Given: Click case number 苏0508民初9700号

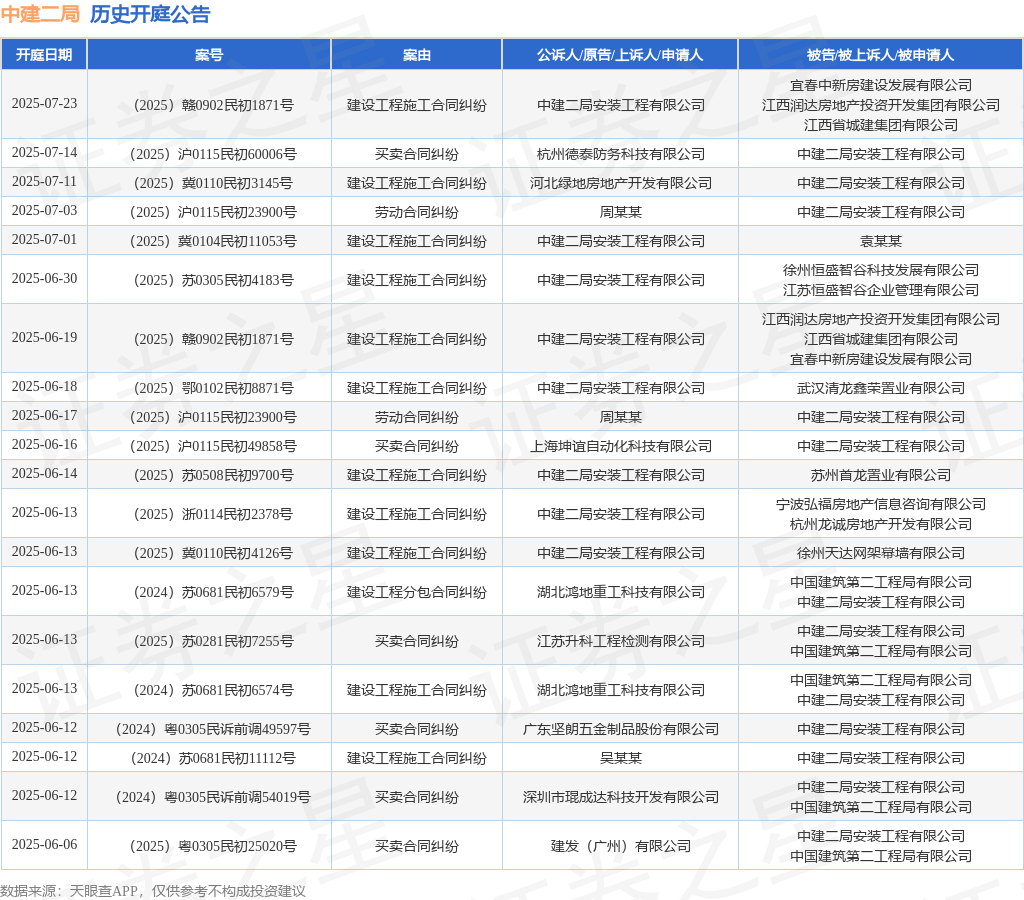Looking at the screenshot, I should tap(213, 475).
